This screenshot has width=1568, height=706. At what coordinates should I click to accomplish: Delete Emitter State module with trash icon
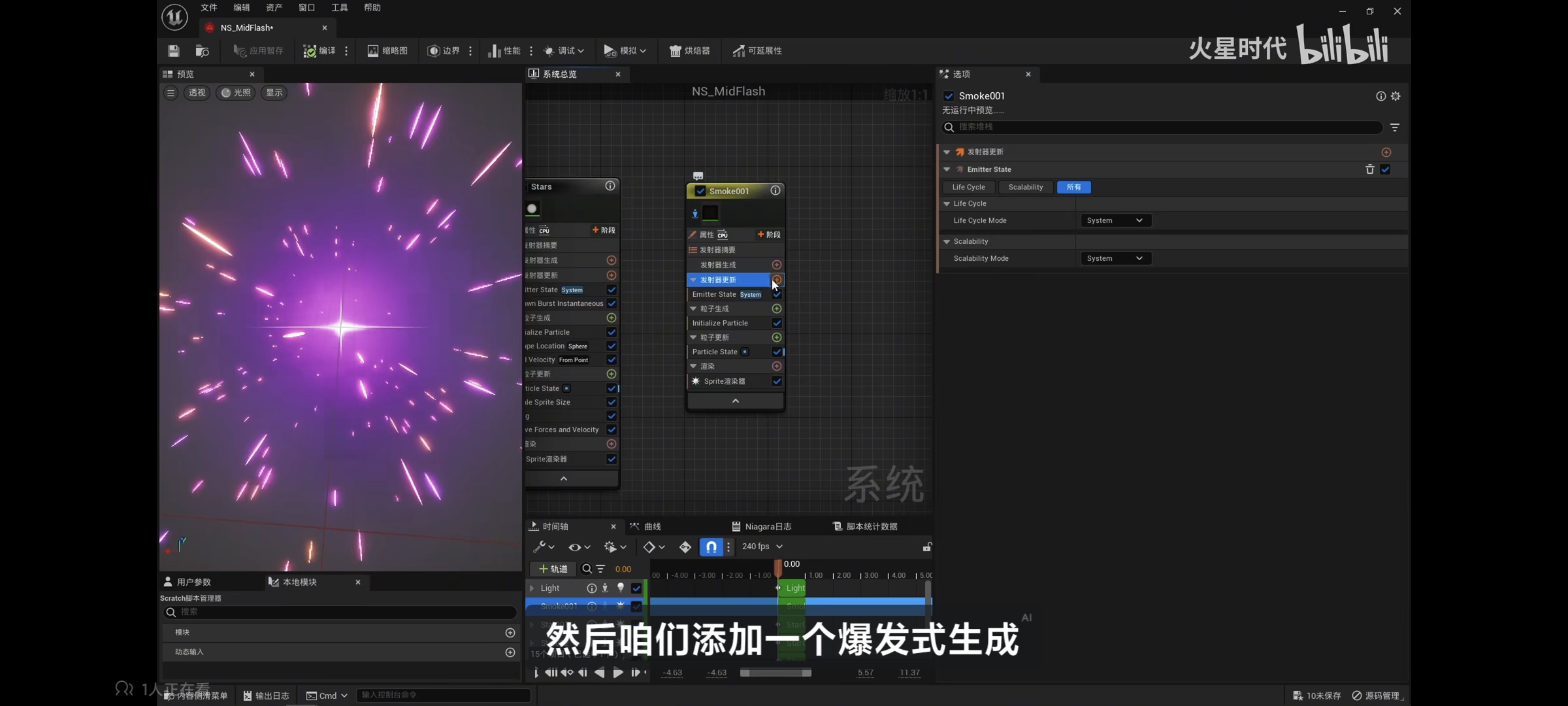click(x=1369, y=169)
